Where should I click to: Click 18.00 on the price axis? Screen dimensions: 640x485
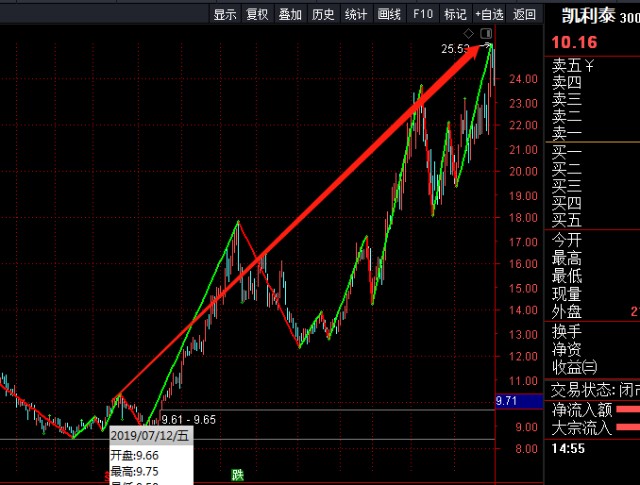(x=523, y=218)
